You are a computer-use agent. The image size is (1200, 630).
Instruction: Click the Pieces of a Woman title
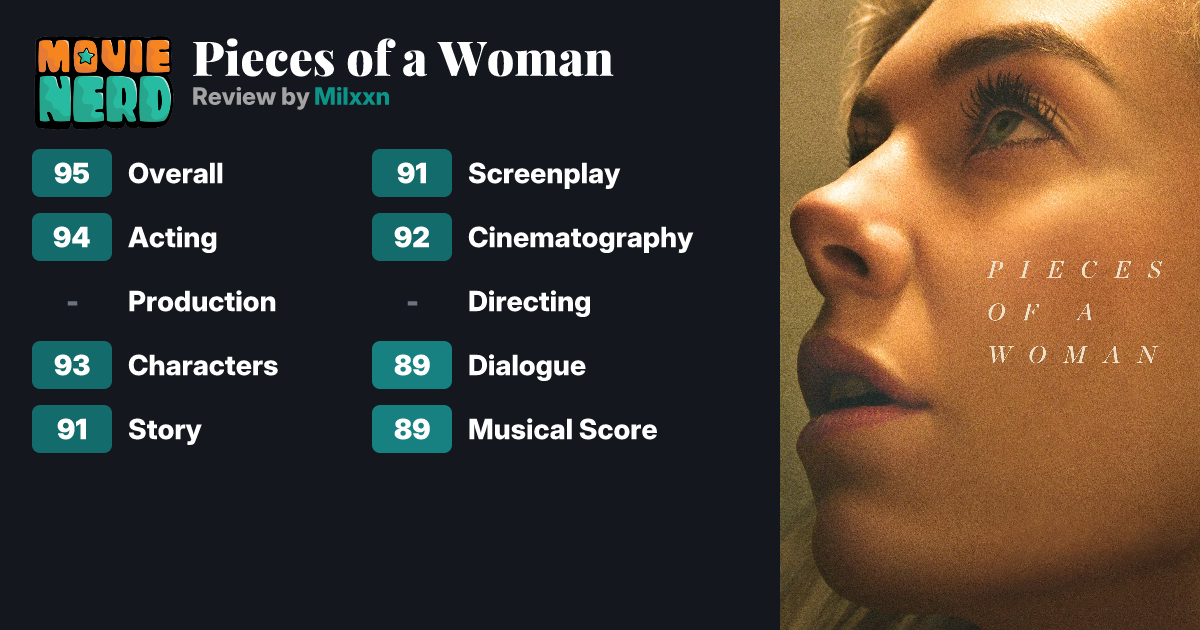click(x=402, y=59)
